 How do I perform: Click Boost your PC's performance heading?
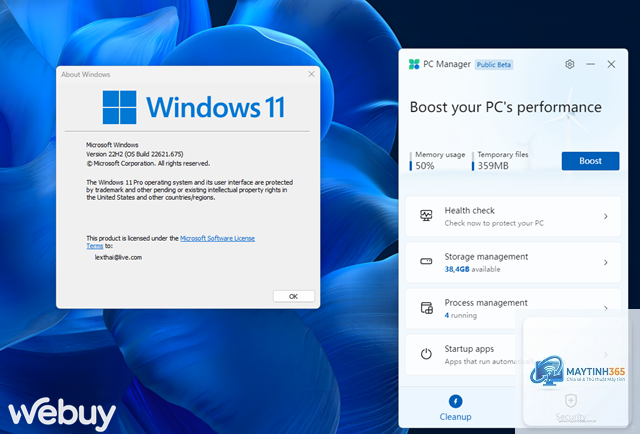coord(505,107)
